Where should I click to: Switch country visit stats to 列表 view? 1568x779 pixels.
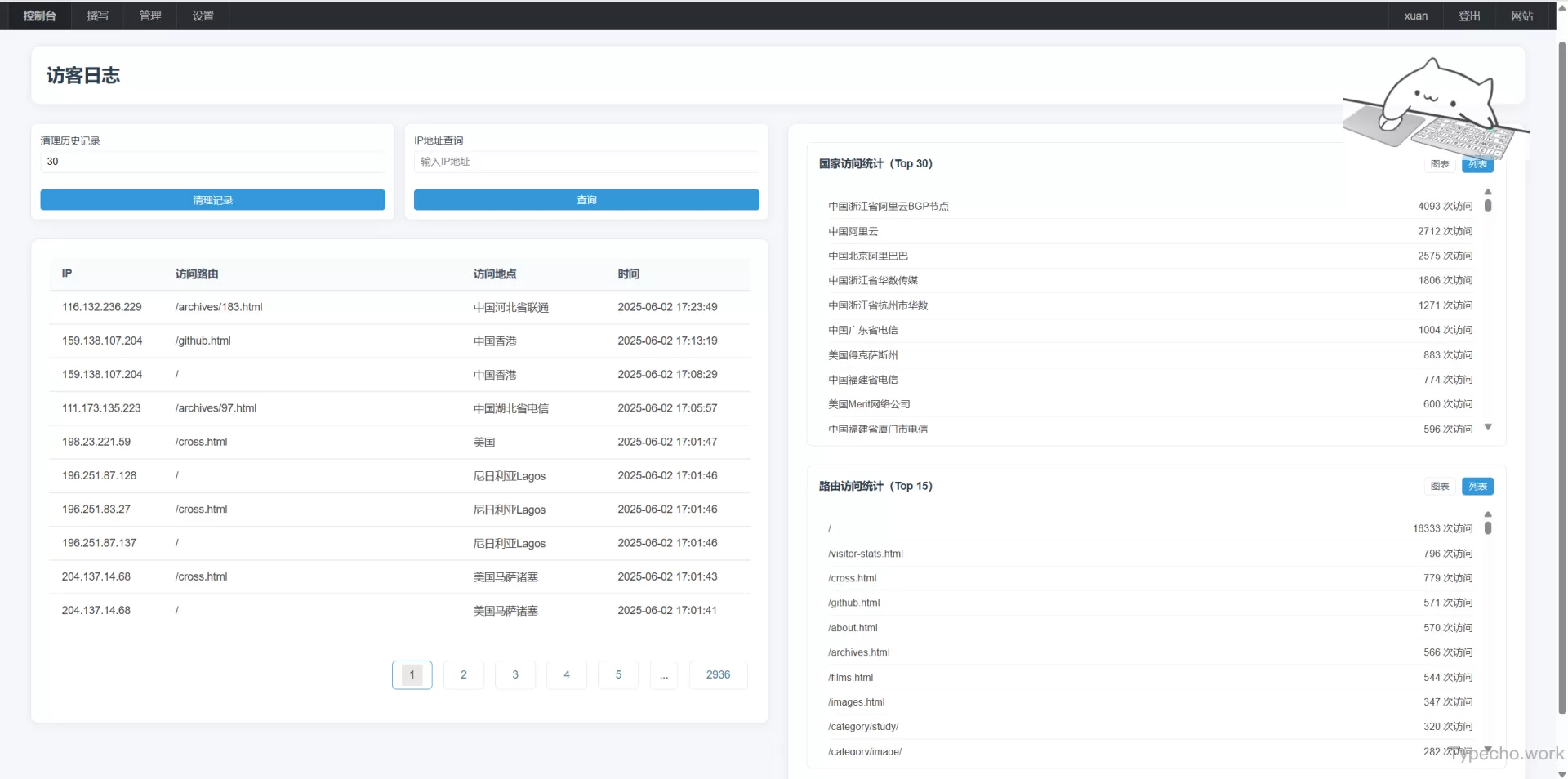pos(1477,164)
